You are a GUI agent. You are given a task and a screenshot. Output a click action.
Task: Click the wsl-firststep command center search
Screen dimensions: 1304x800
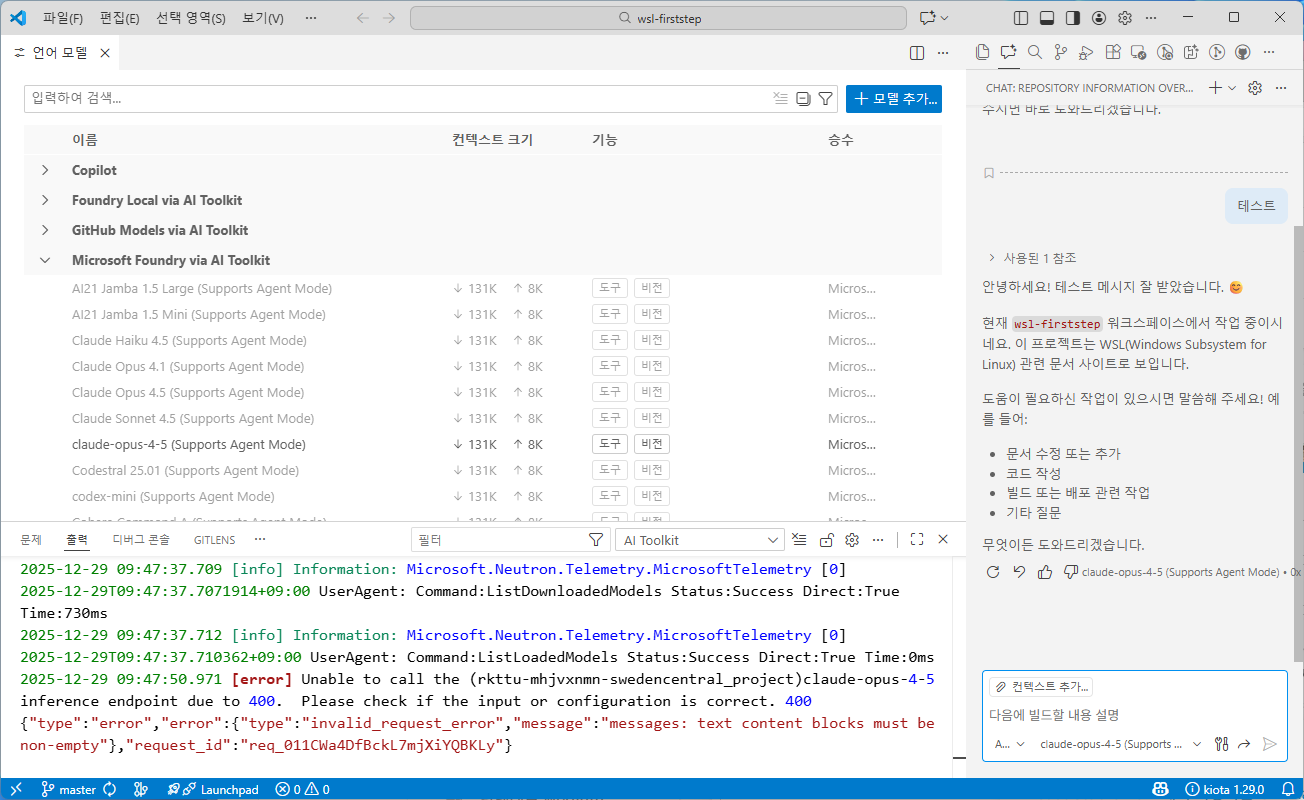(x=658, y=18)
